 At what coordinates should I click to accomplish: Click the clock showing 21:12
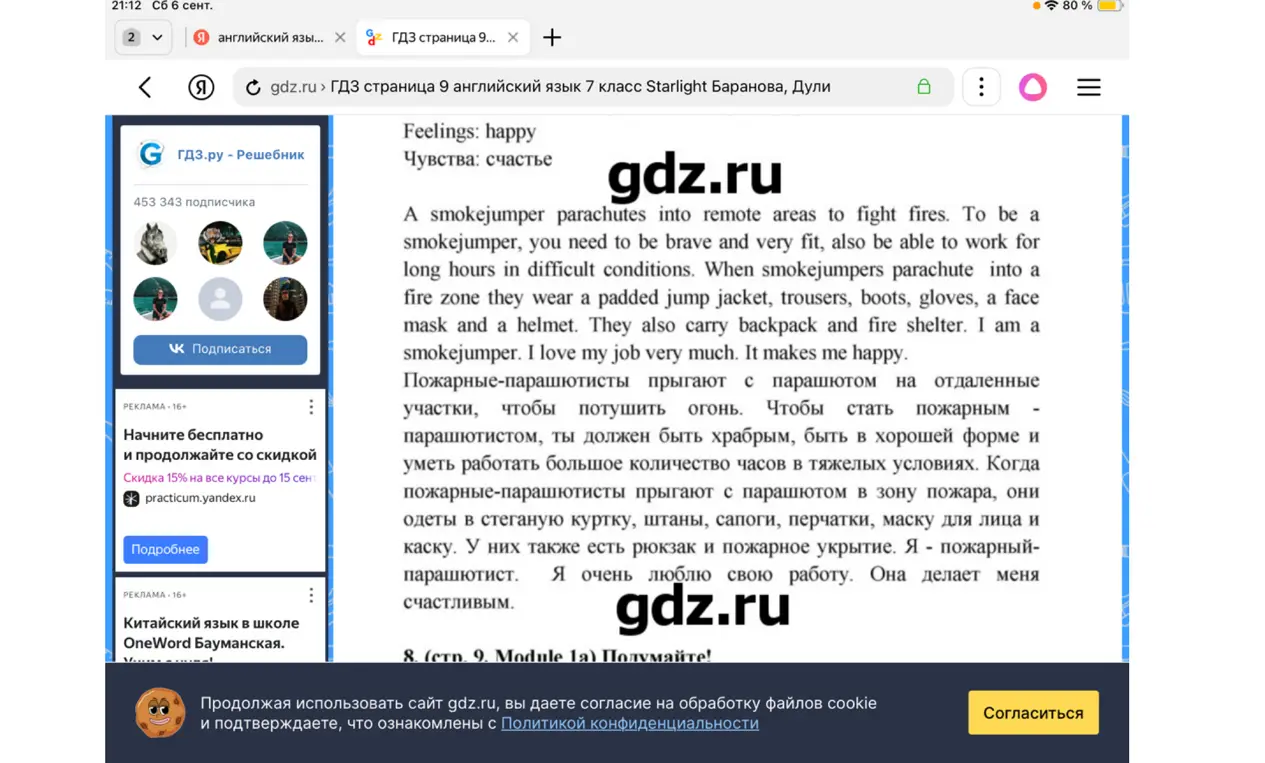pyautogui.click(x=127, y=6)
